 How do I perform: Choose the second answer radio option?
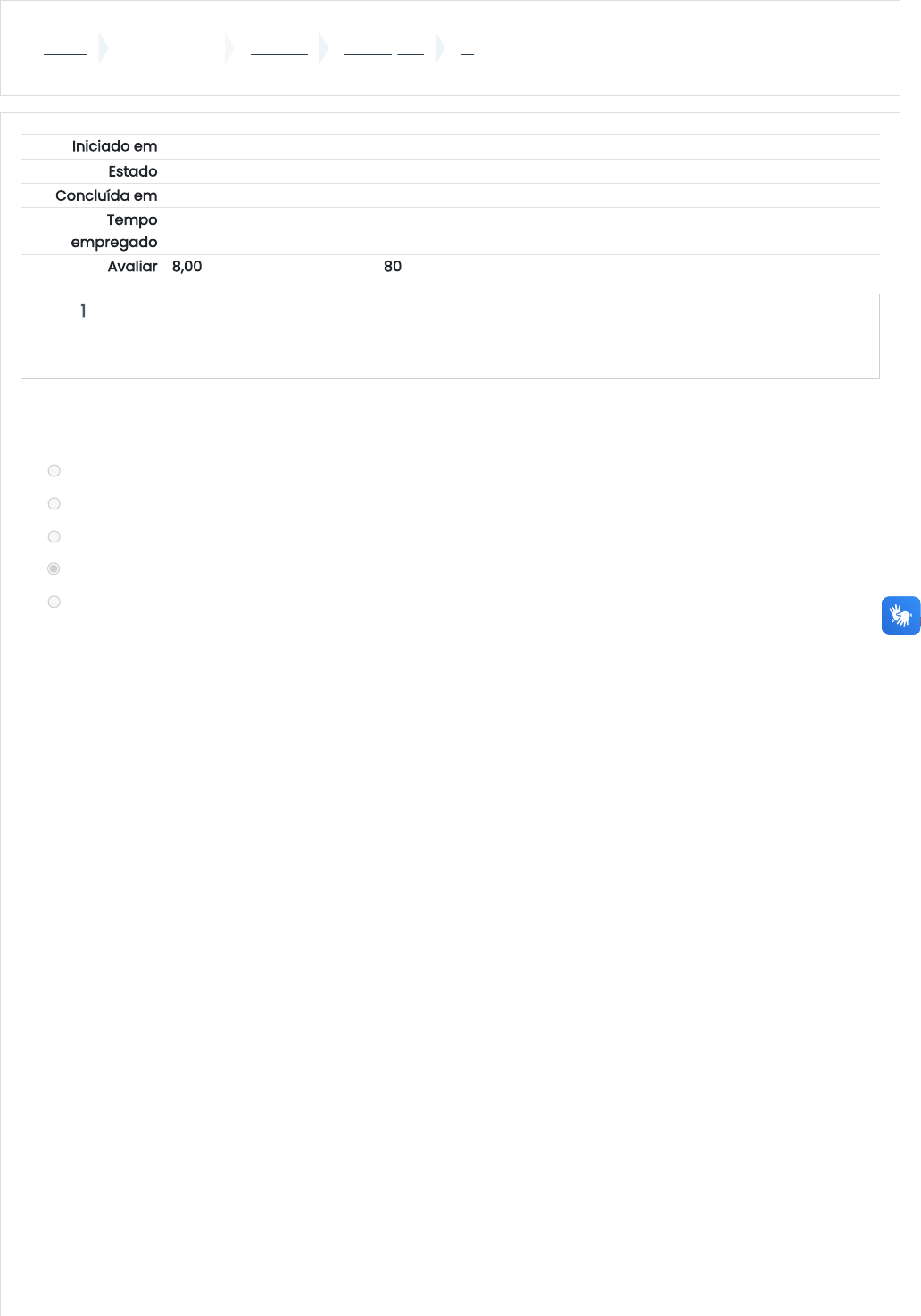pyautogui.click(x=54, y=504)
